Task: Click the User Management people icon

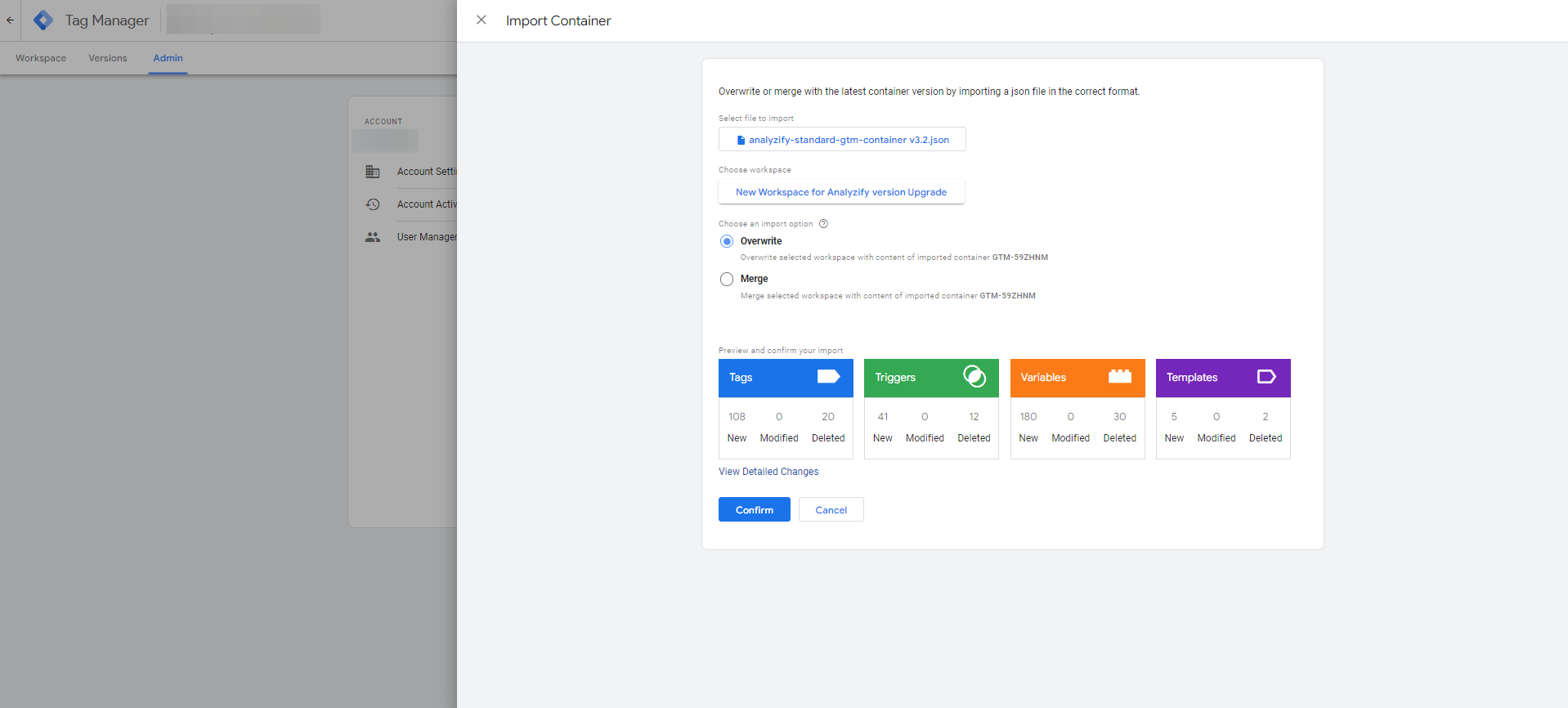Action: (373, 237)
